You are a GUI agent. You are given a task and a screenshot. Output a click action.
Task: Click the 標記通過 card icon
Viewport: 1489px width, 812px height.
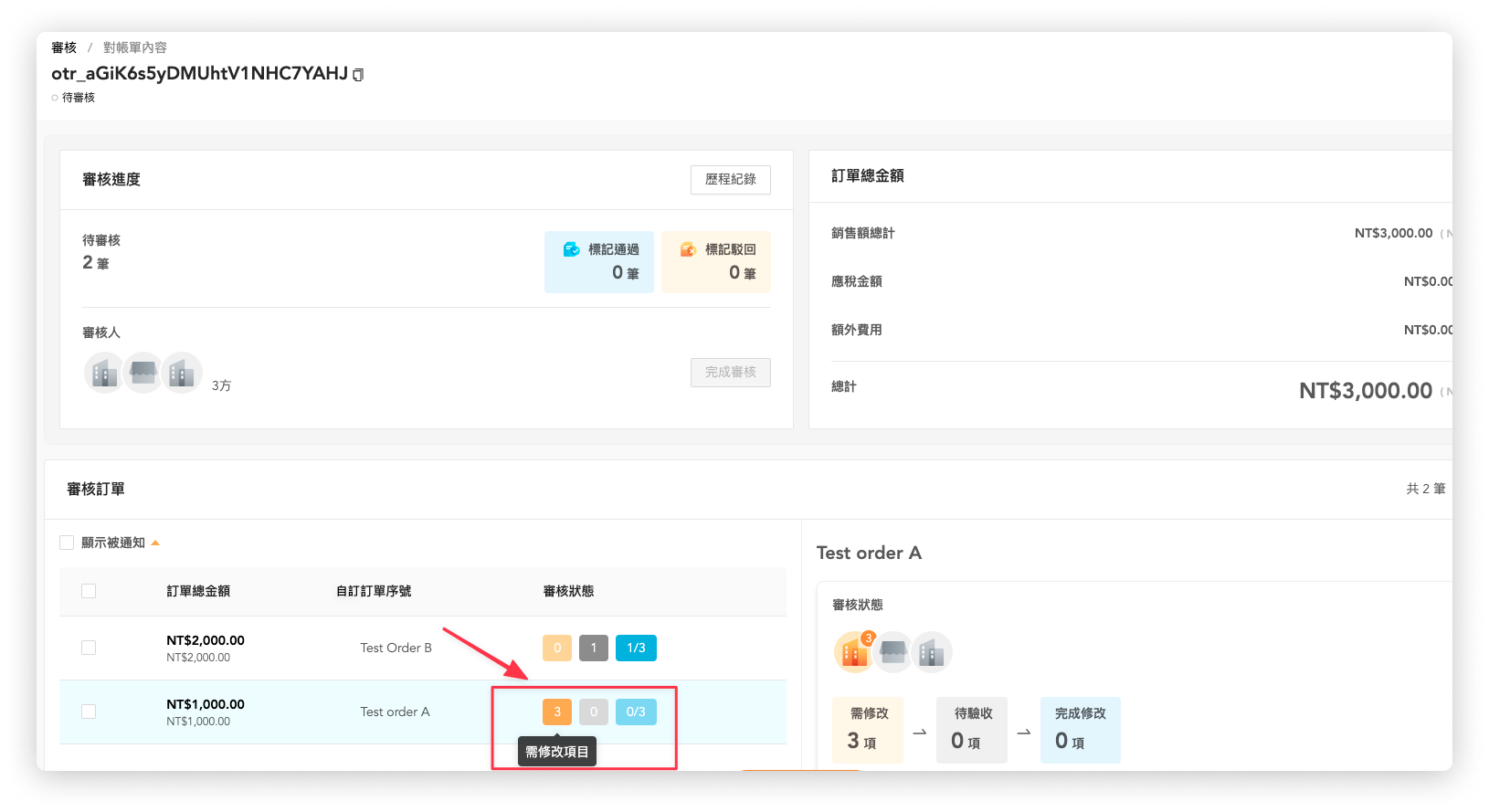tap(572, 249)
